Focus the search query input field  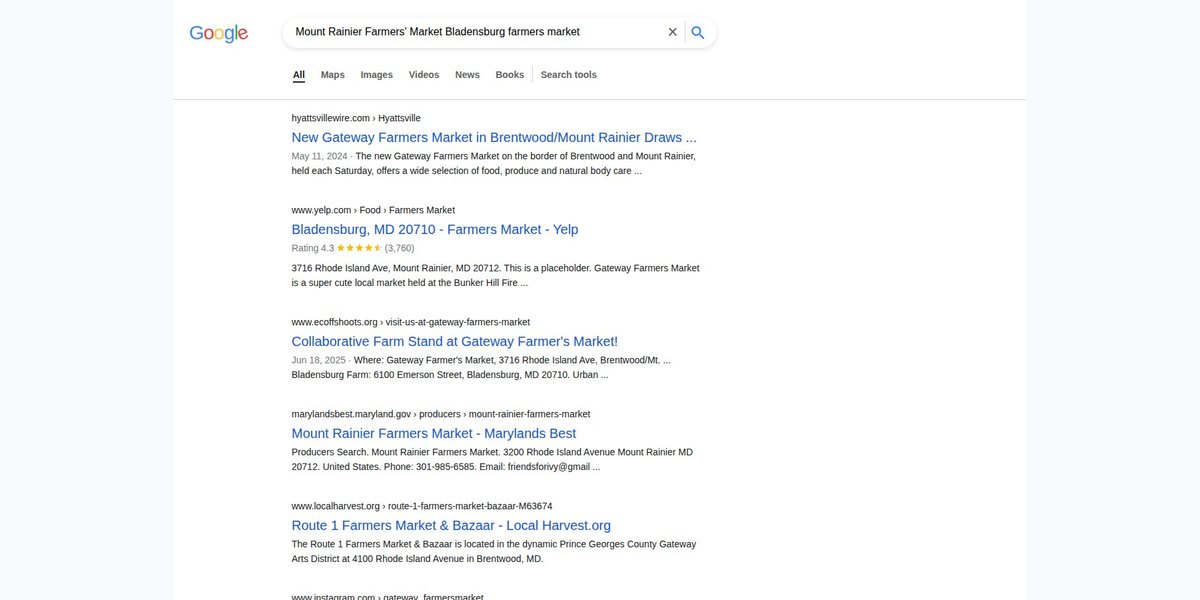pos(476,32)
